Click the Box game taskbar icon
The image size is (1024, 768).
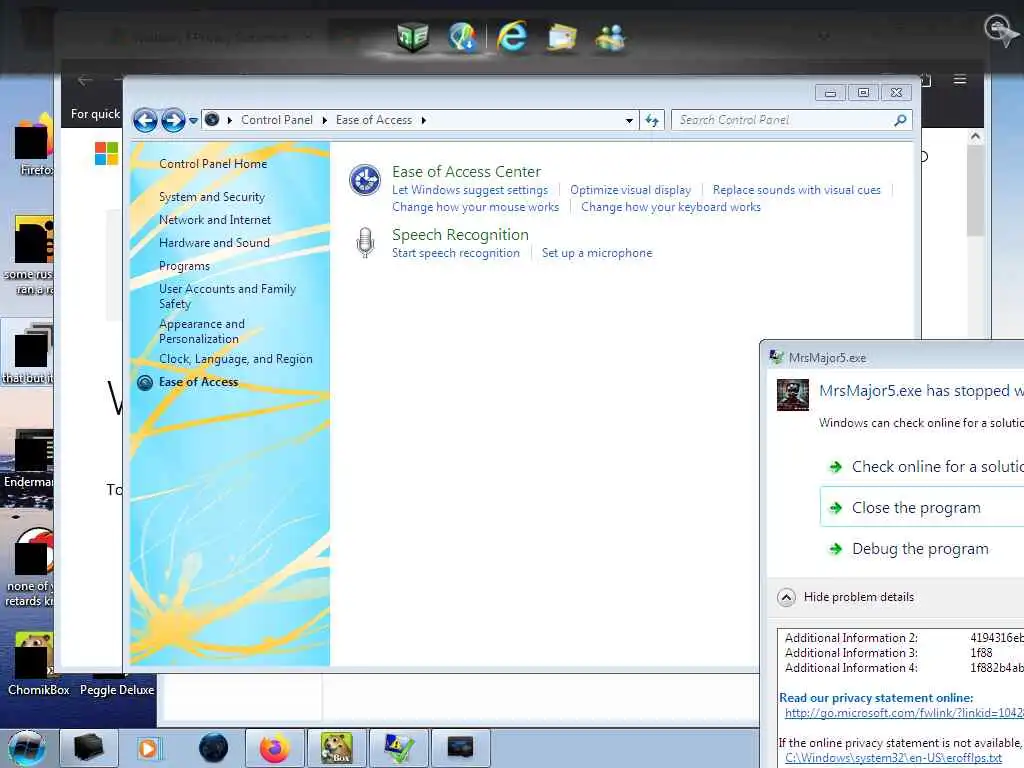pos(336,748)
